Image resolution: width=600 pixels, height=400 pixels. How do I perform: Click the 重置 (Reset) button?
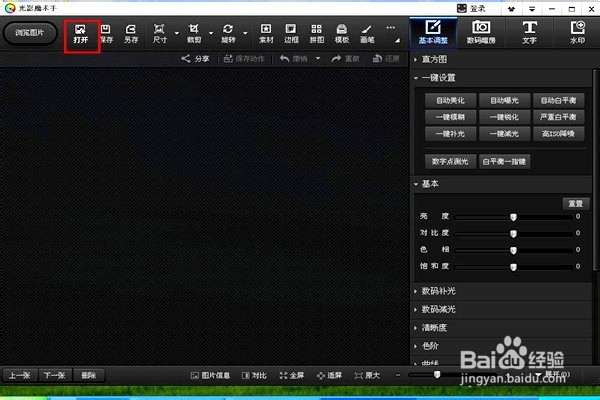(576, 204)
